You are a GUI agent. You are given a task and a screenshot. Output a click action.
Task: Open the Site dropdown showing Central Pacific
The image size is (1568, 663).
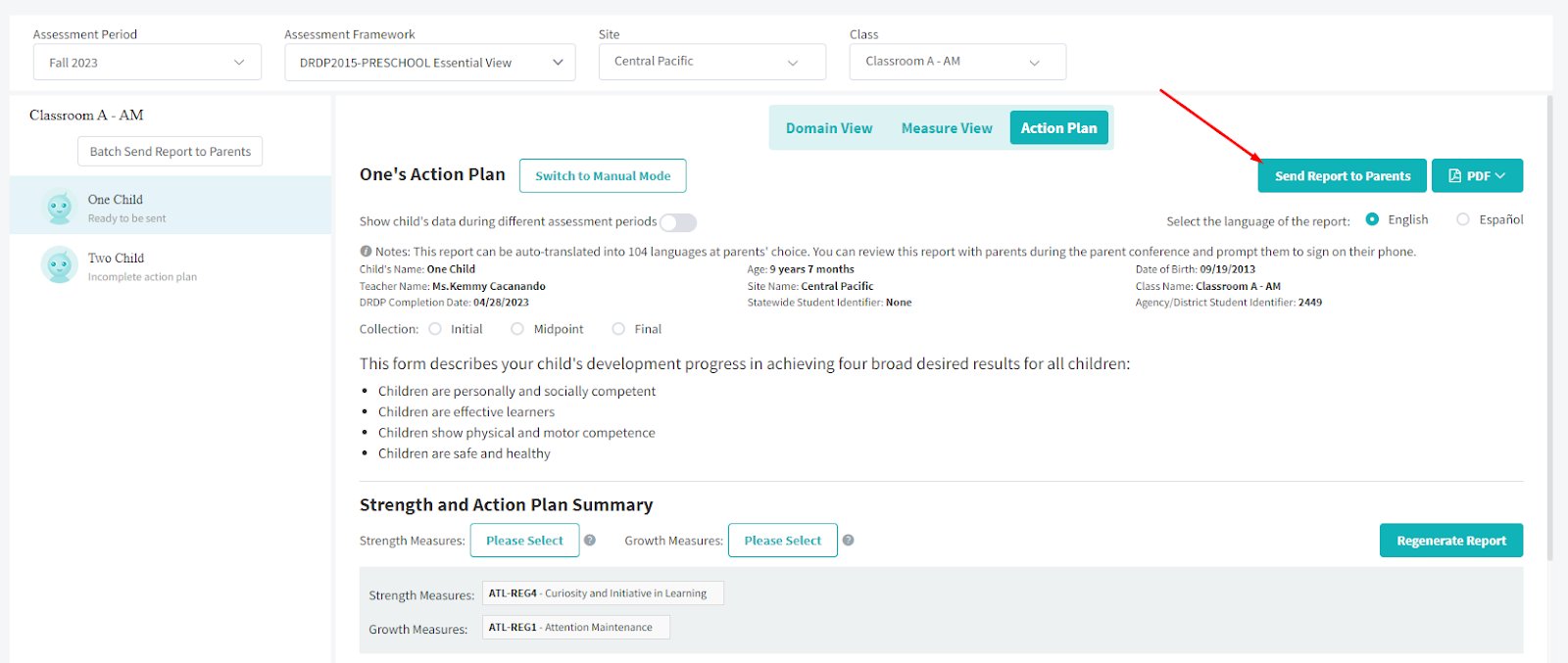pyautogui.click(x=711, y=62)
